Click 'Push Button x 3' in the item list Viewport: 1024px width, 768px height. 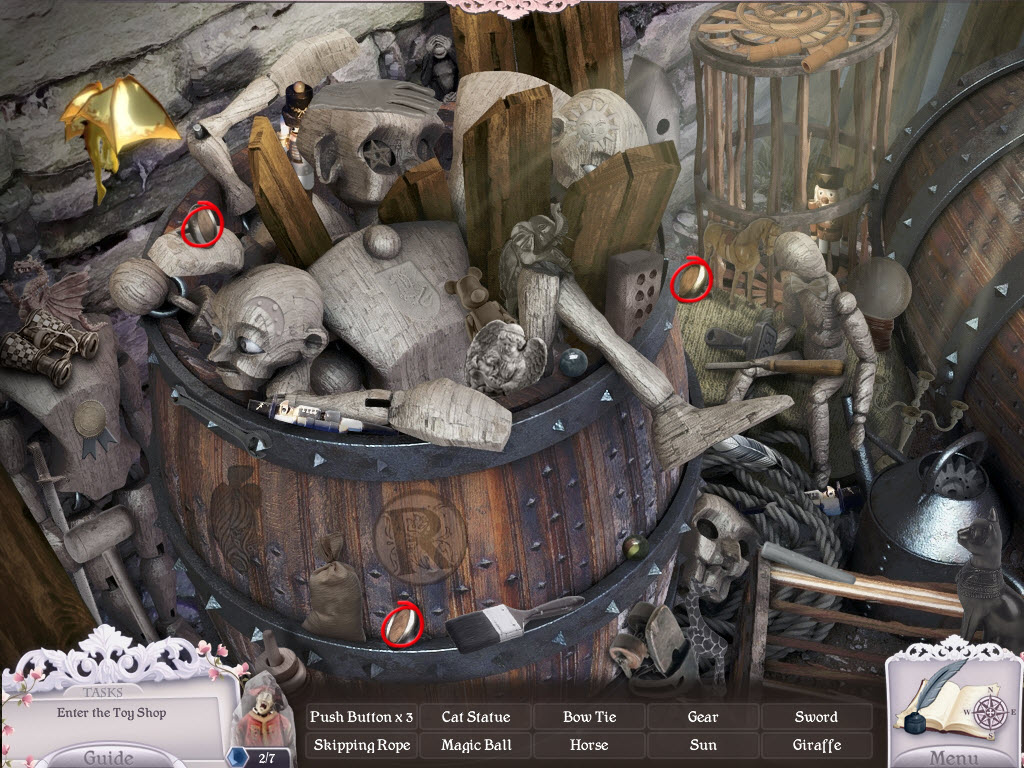(x=361, y=717)
